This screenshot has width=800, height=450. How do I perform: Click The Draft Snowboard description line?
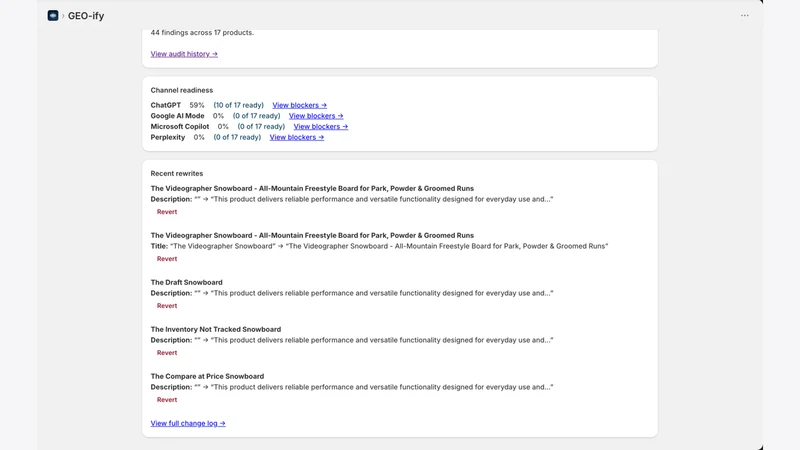click(352, 293)
